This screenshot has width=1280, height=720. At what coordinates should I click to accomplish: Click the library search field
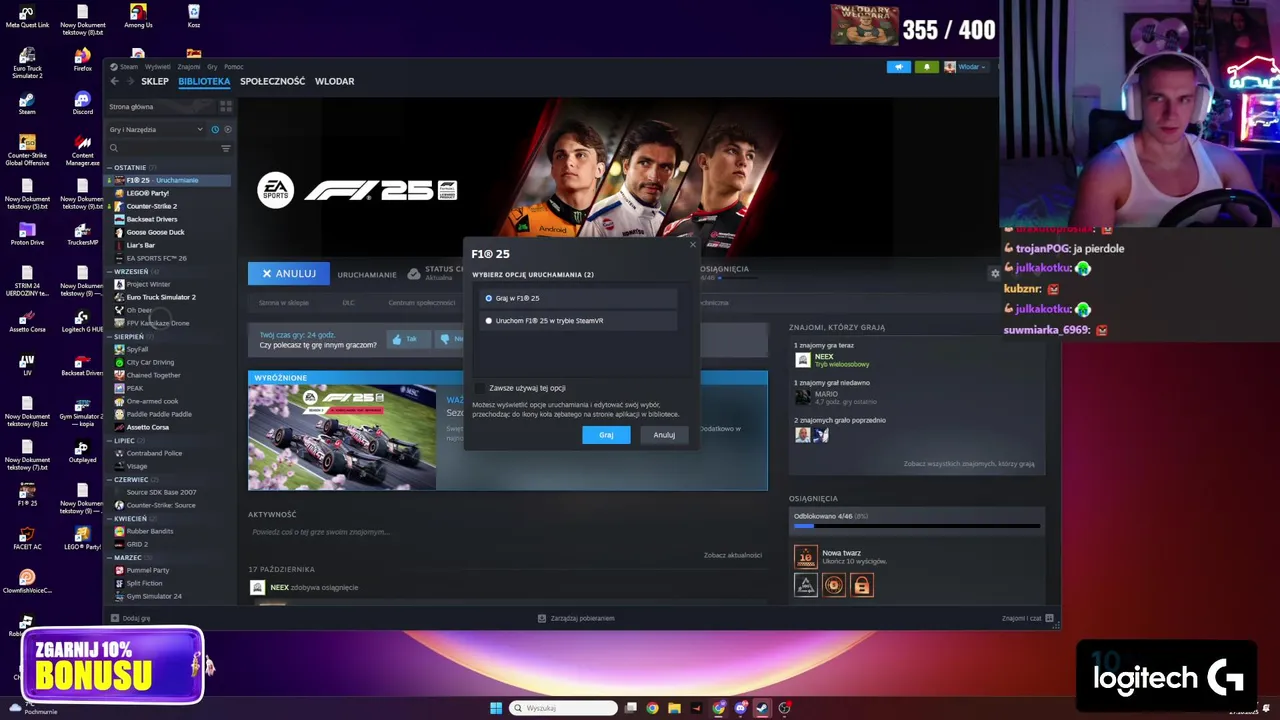162,148
